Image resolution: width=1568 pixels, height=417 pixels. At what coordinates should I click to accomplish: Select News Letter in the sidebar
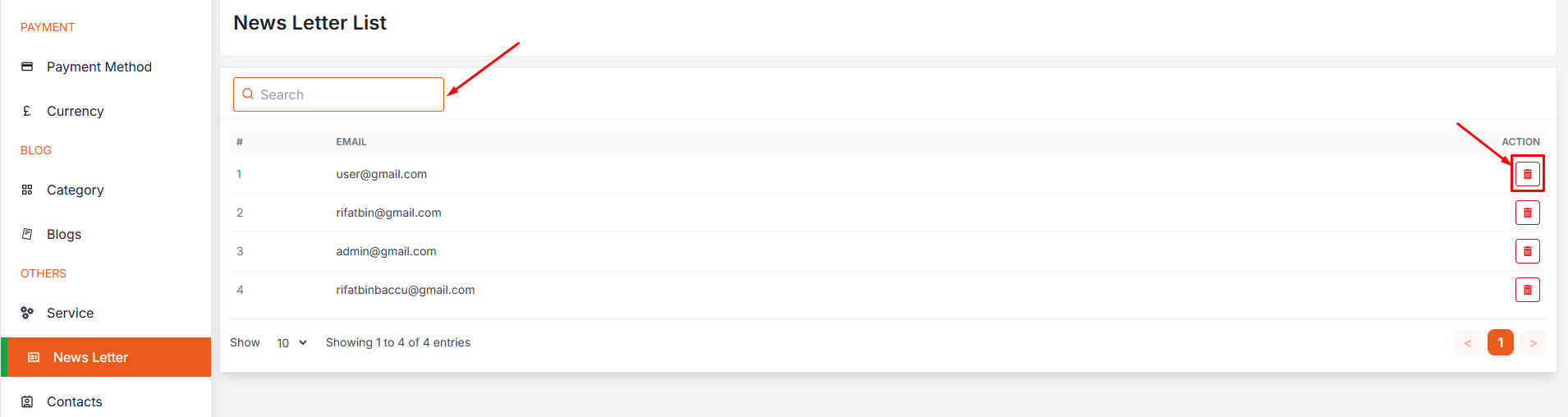click(x=90, y=357)
